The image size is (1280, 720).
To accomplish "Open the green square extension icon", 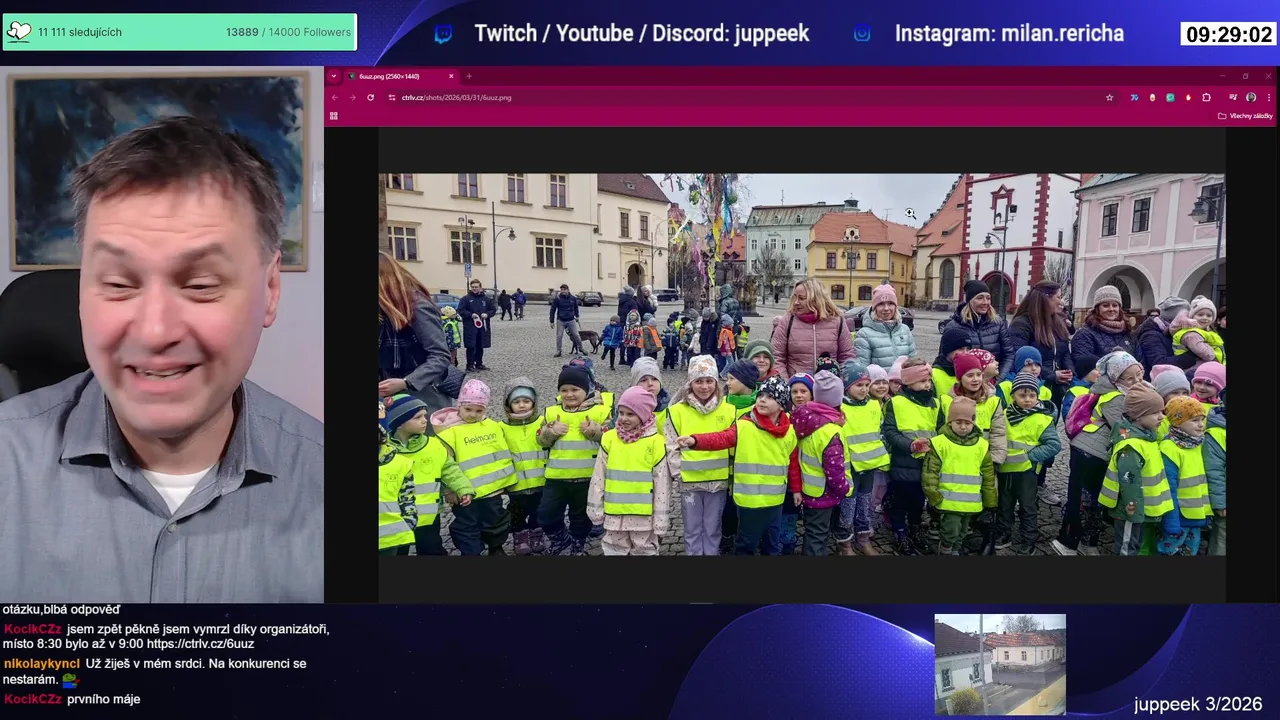I will point(1170,97).
